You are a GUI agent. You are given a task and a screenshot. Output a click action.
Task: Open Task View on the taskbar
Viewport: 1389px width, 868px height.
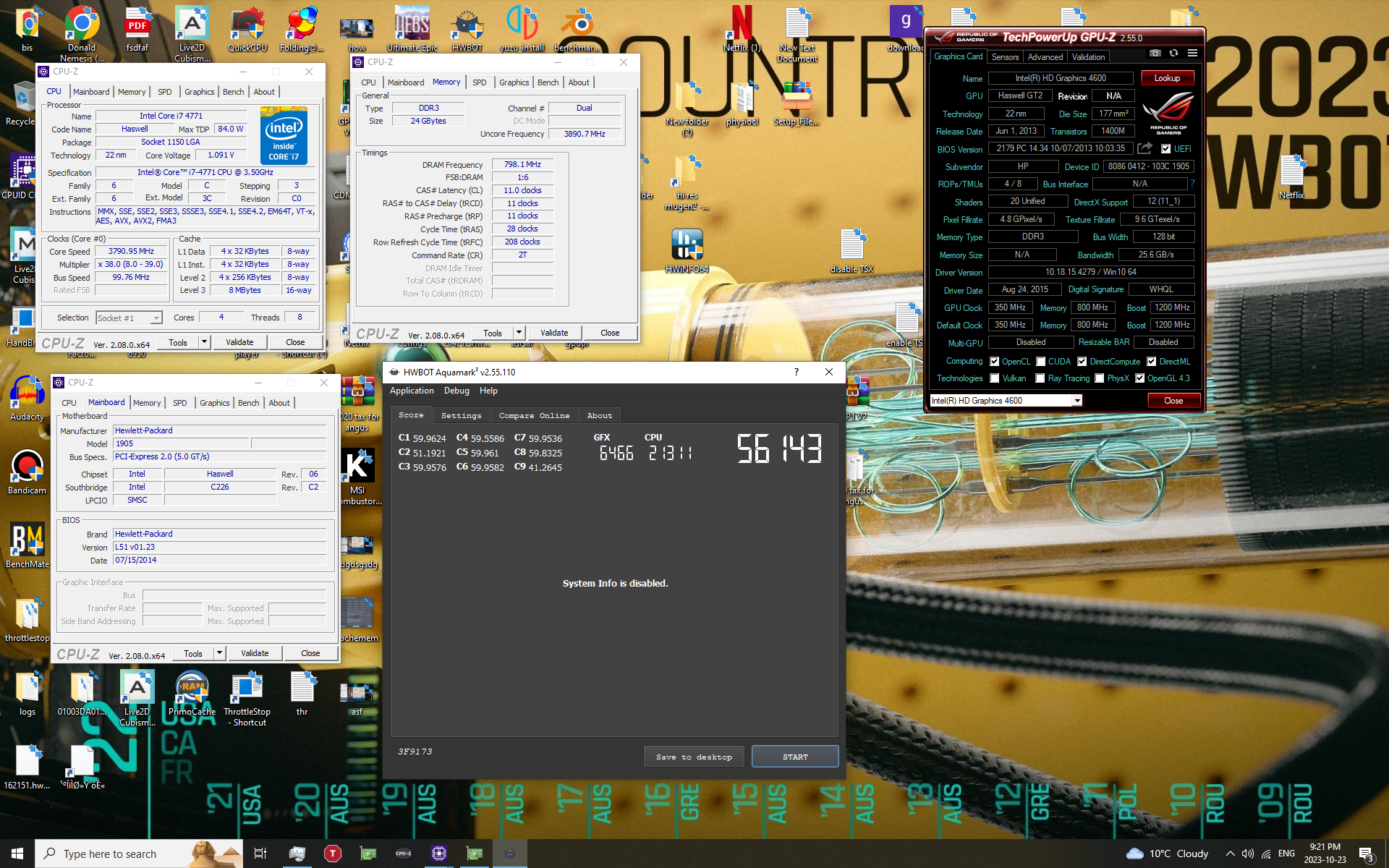point(260,854)
